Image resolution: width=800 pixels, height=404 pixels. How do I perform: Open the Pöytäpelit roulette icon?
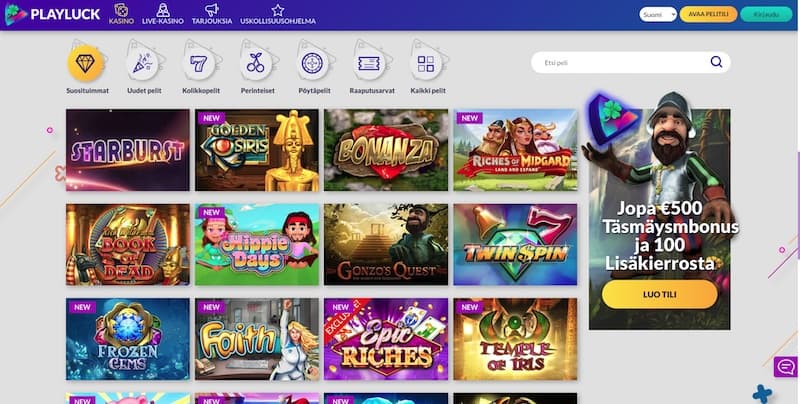[313, 63]
